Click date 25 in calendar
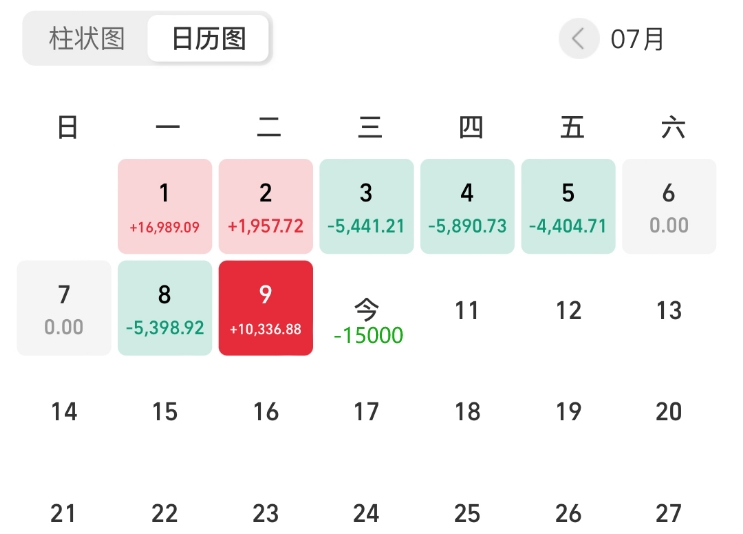 [468, 514]
